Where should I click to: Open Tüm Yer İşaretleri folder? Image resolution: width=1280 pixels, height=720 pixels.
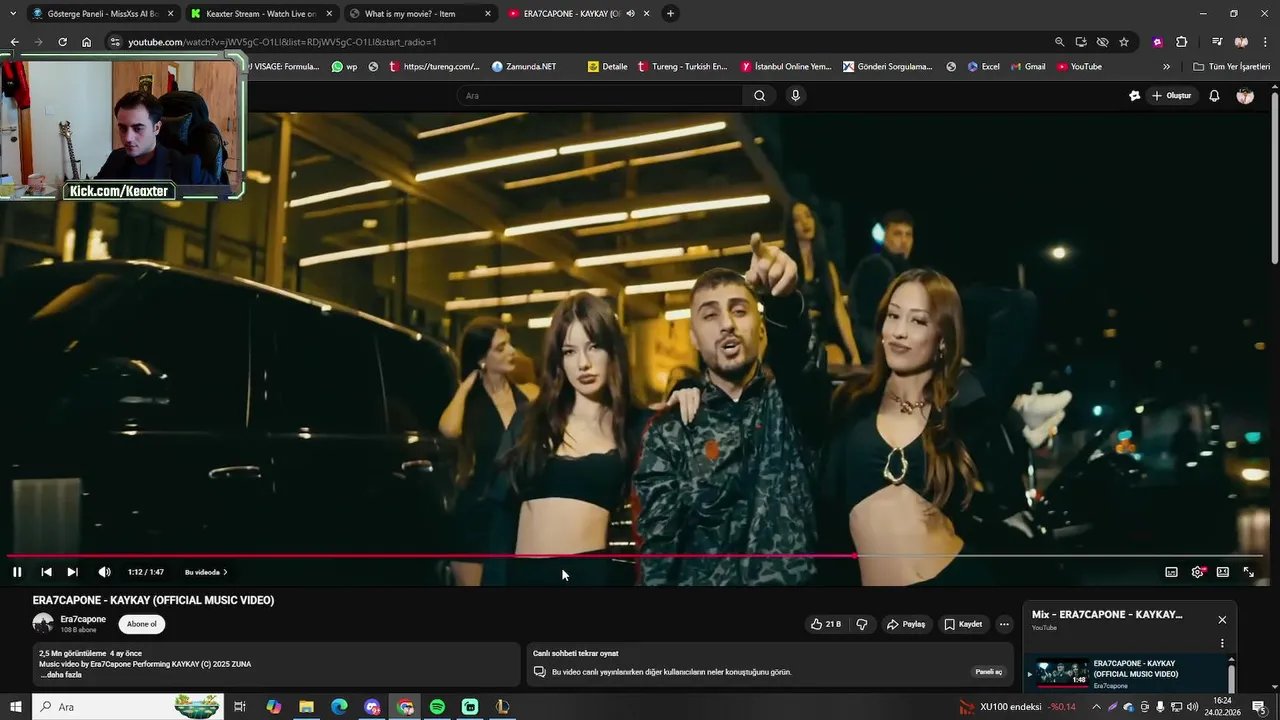pyautogui.click(x=1231, y=67)
